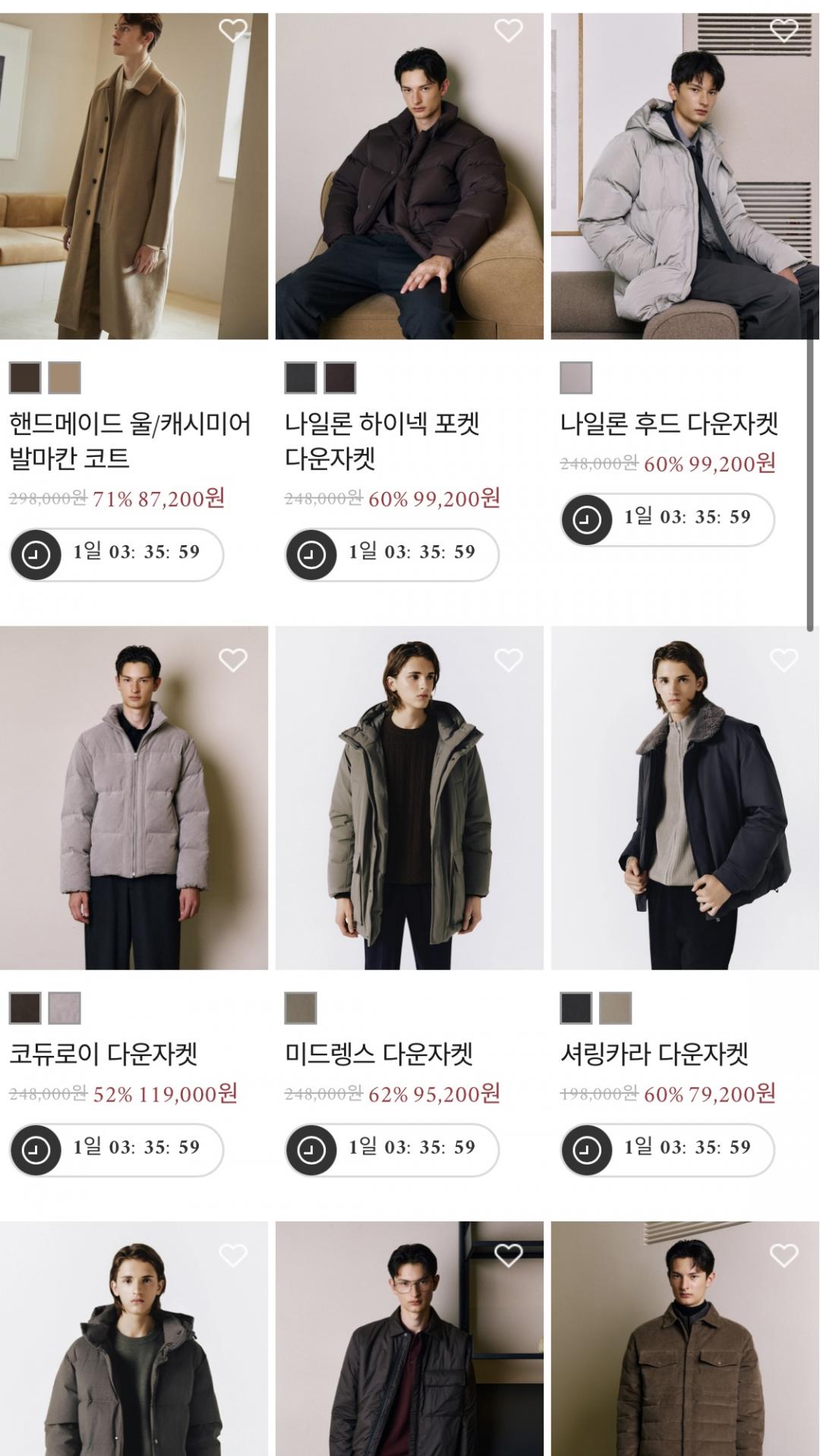Screen dimensions: 820x1456
Task: Tap heart on bottom-middle quilted jacket
Action: click(x=509, y=1256)
